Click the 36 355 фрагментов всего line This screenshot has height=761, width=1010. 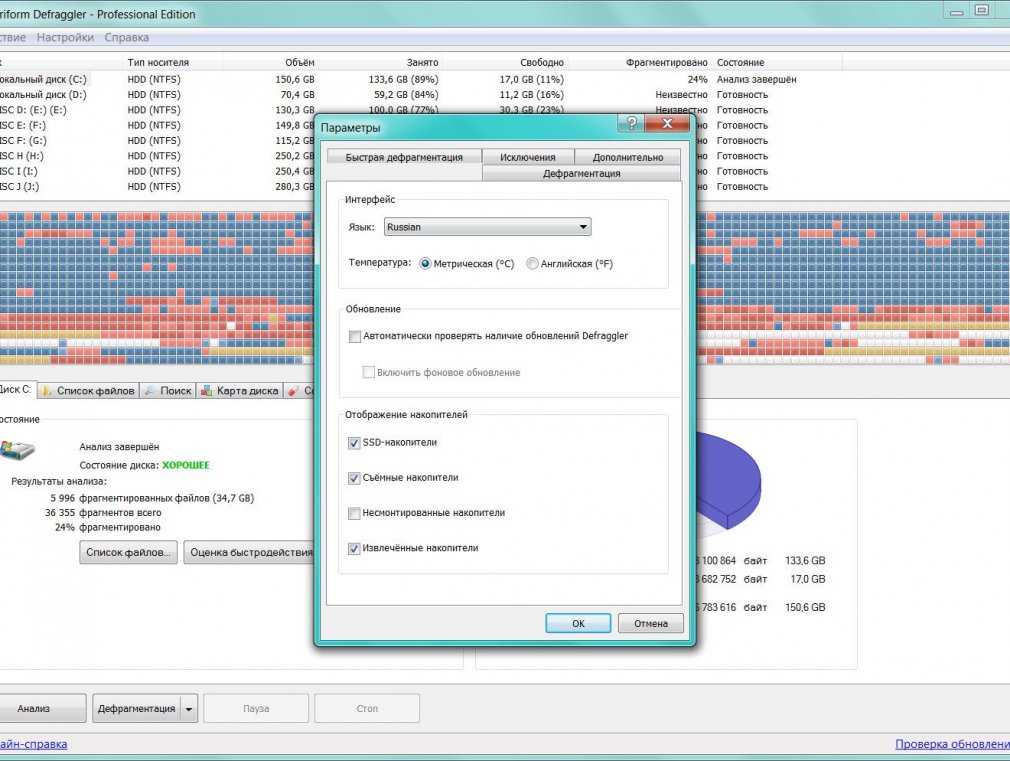103,513
